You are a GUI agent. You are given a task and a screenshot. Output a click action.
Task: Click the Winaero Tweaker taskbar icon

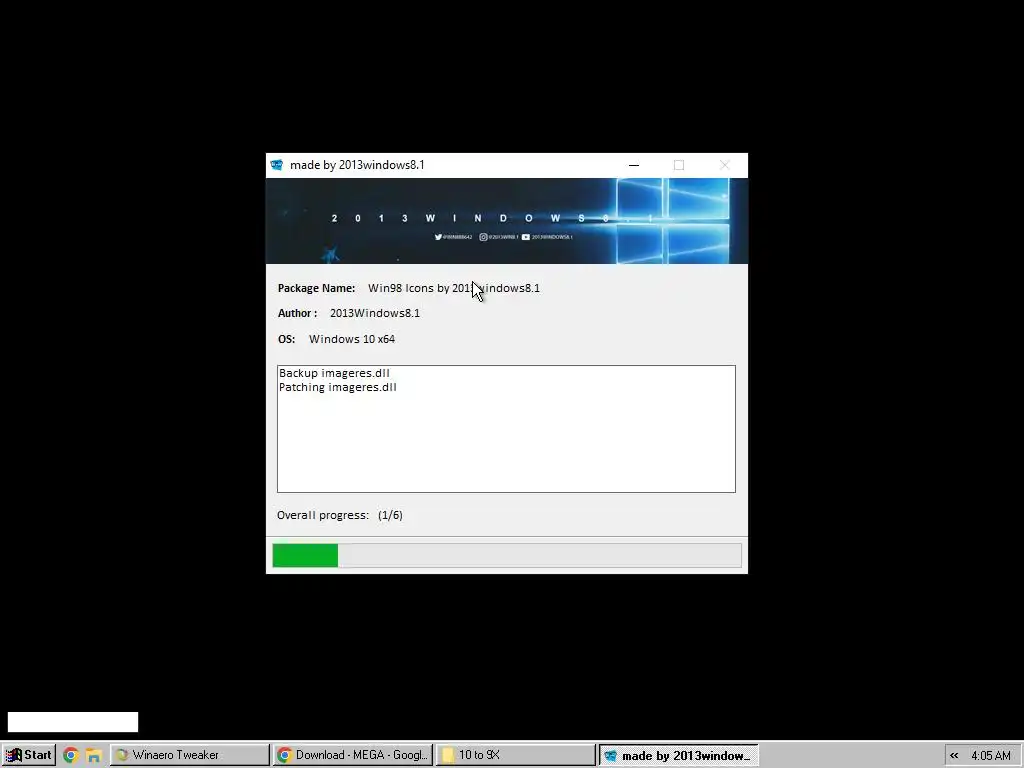tap(122, 756)
